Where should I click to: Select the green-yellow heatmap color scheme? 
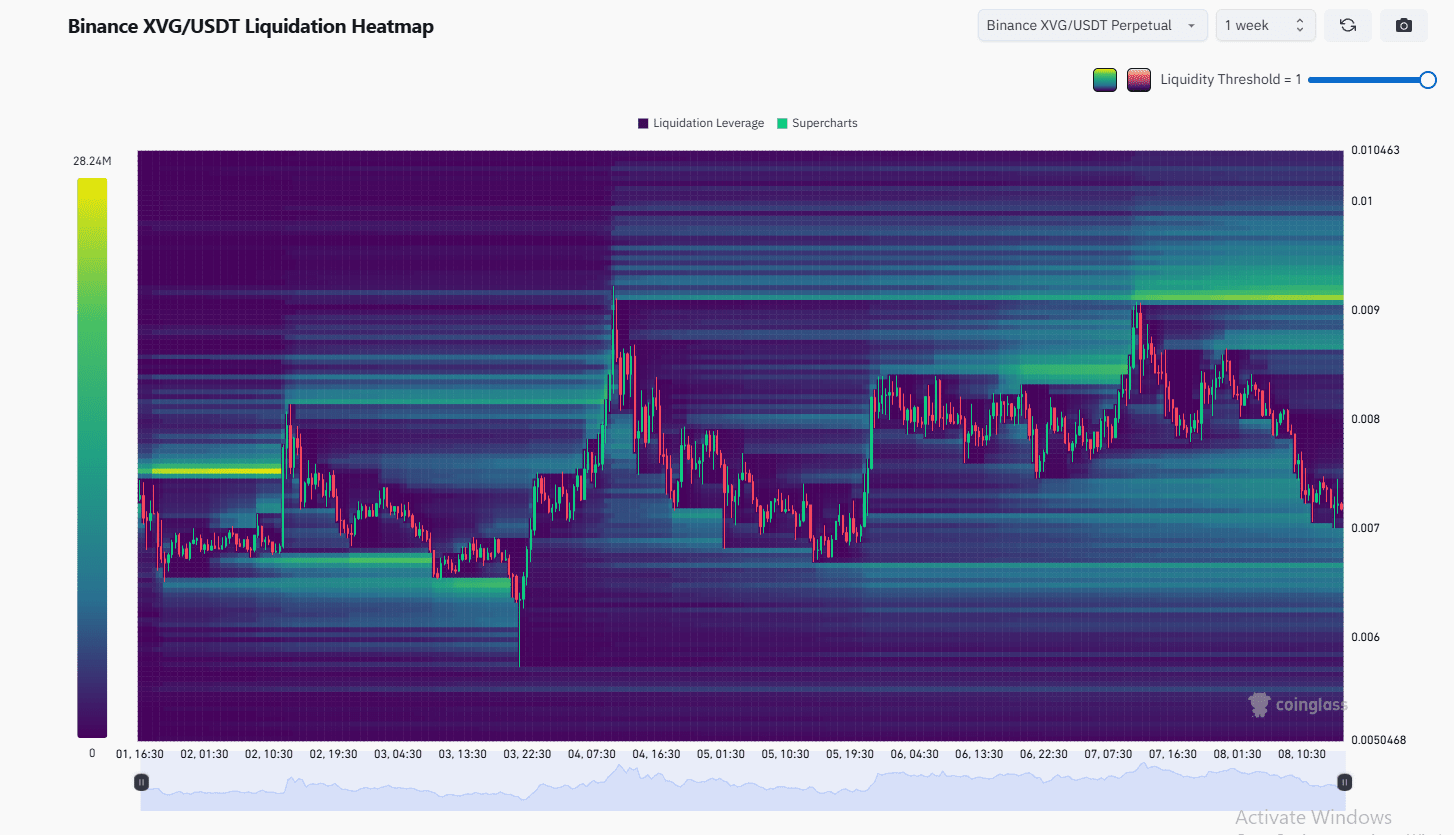(x=1104, y=80)
